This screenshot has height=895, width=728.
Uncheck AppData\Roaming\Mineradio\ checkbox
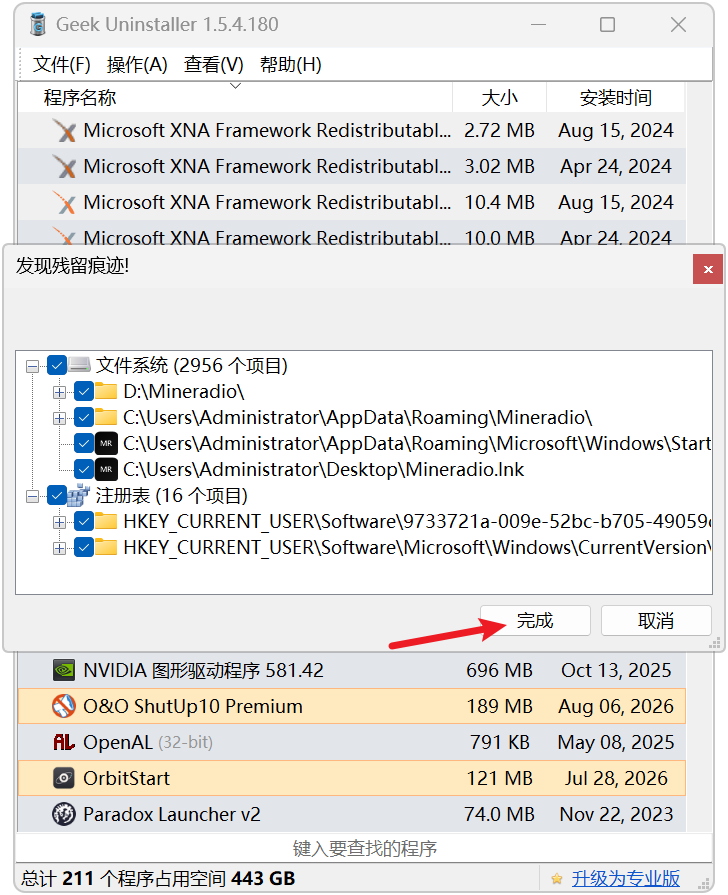84,418
